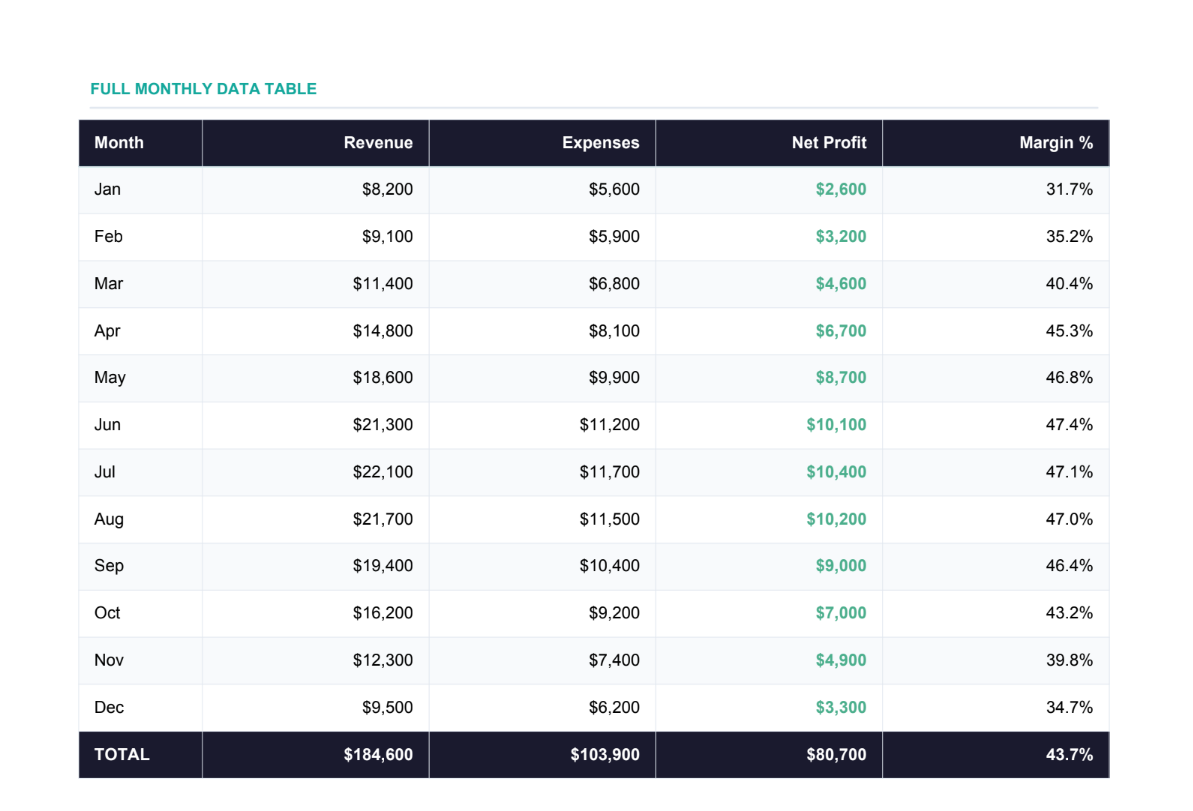
Task: Click February margin 35.2%
Action: (1069, 237)
